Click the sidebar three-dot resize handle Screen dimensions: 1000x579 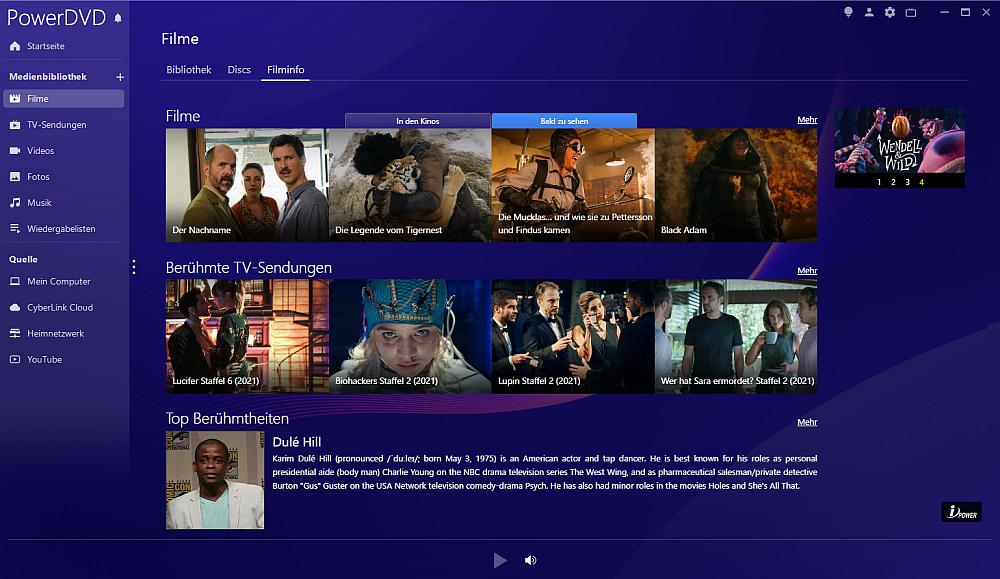pyautogui.click(x=133, y=267)
